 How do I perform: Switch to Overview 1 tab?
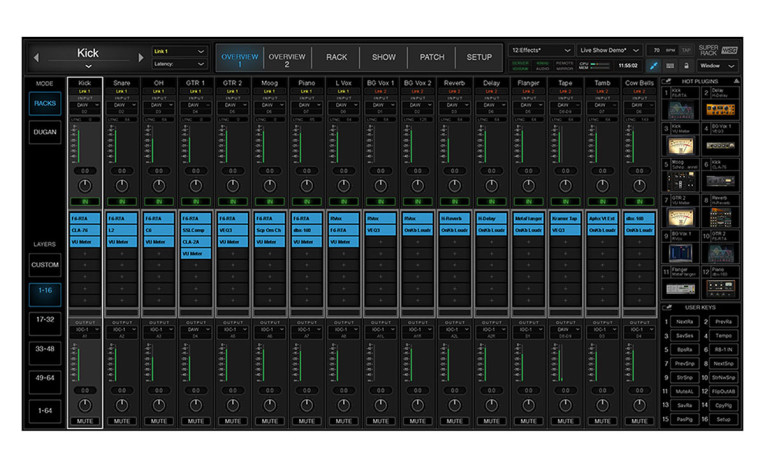tap(240, 58)
